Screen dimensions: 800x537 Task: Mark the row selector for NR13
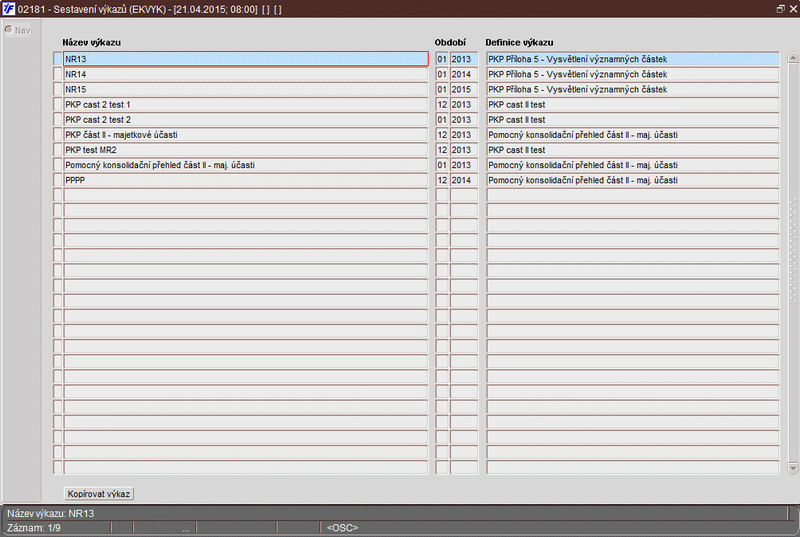pos(58,59)
